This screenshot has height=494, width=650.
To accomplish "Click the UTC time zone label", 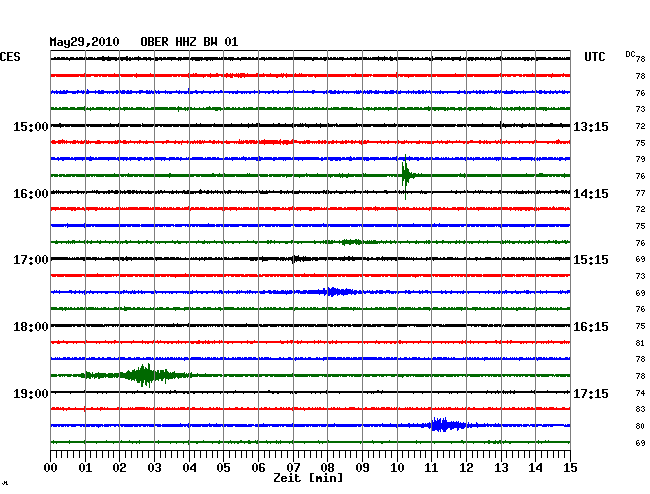I will click(x=594, y=57).
